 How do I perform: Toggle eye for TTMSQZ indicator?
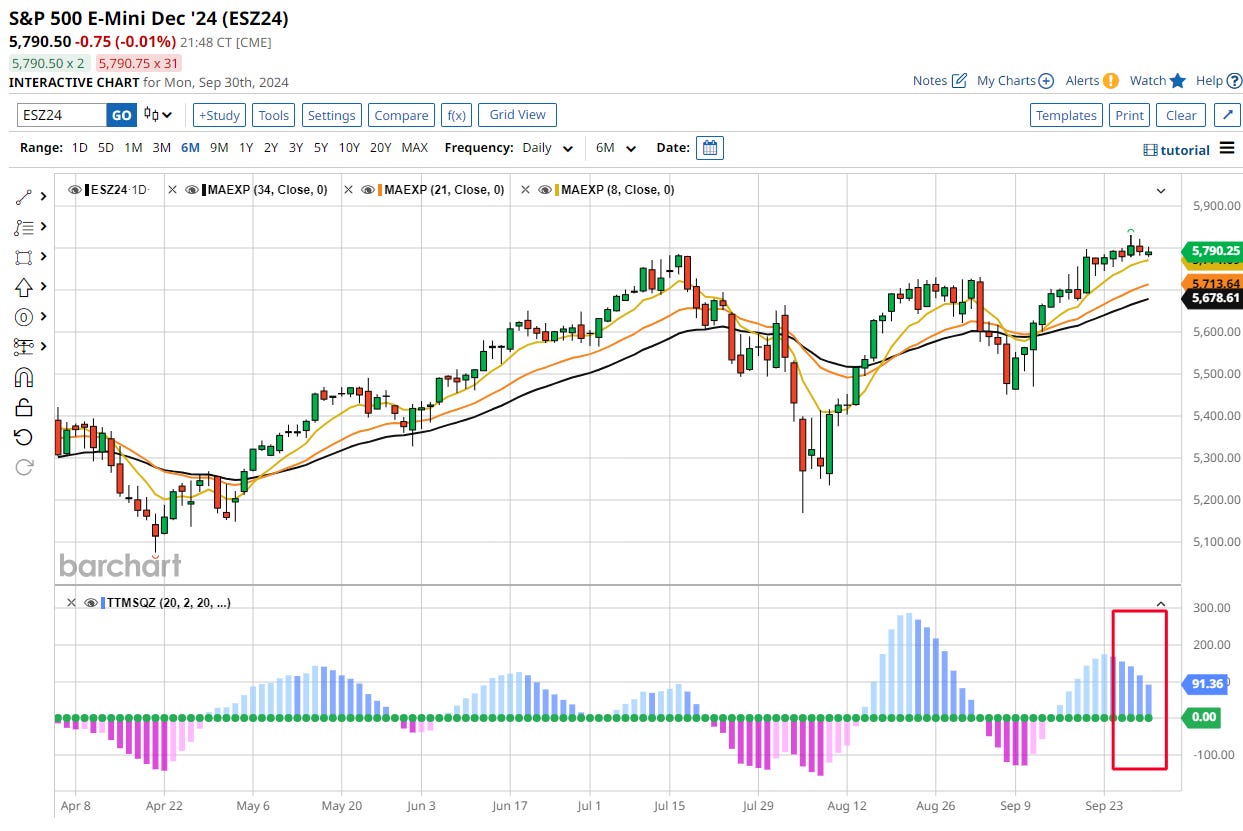click(x=90, y=603)
